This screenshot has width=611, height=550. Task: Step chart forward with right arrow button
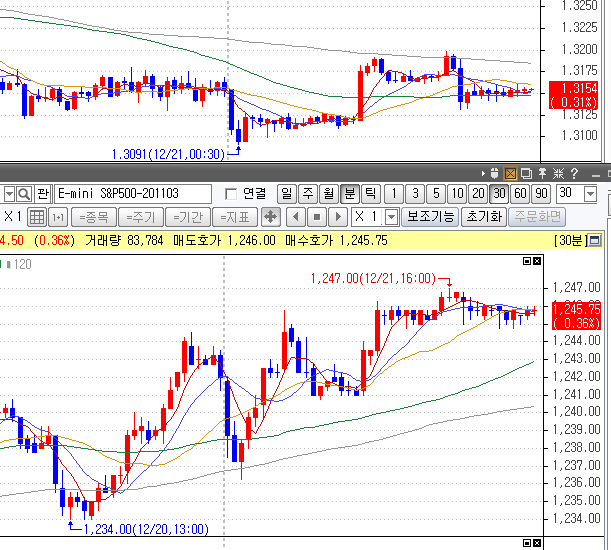[339, 216]
